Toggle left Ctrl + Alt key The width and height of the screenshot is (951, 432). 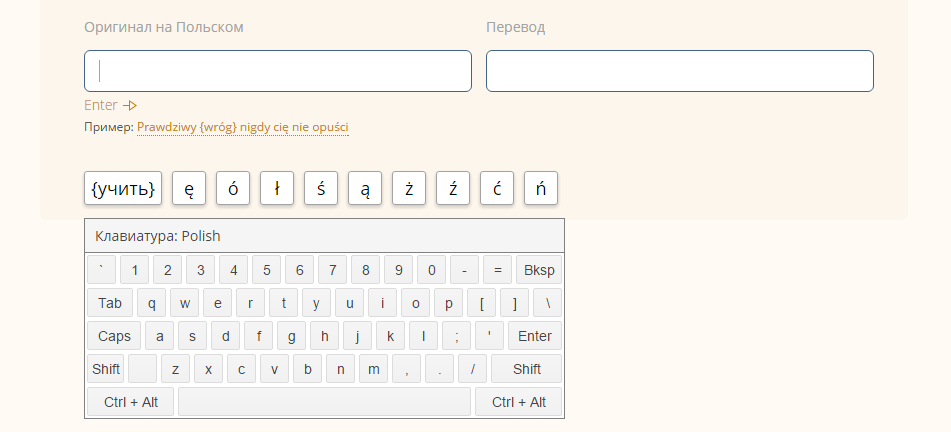[130, 402]
